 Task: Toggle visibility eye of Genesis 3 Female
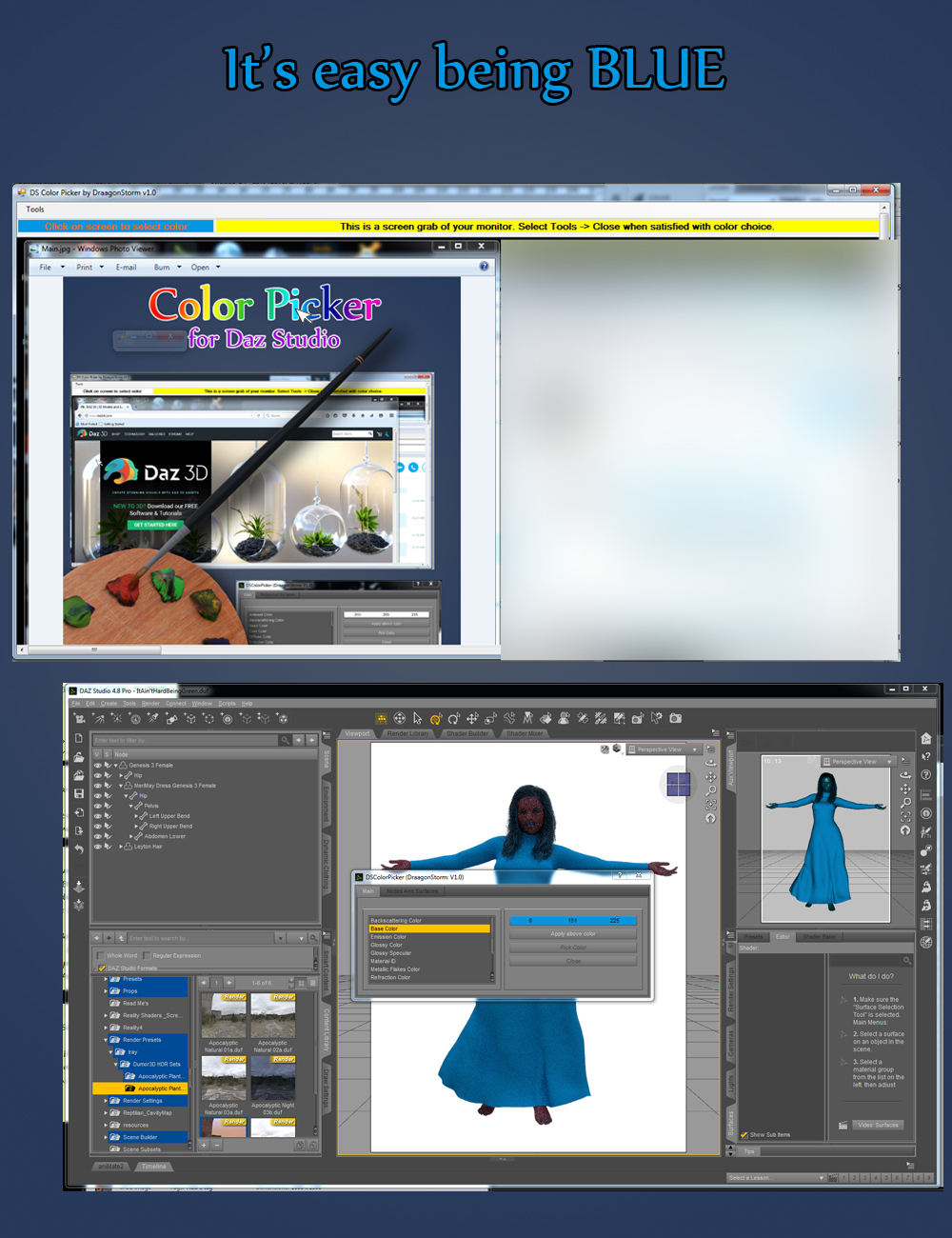click(x=97, y=765)
